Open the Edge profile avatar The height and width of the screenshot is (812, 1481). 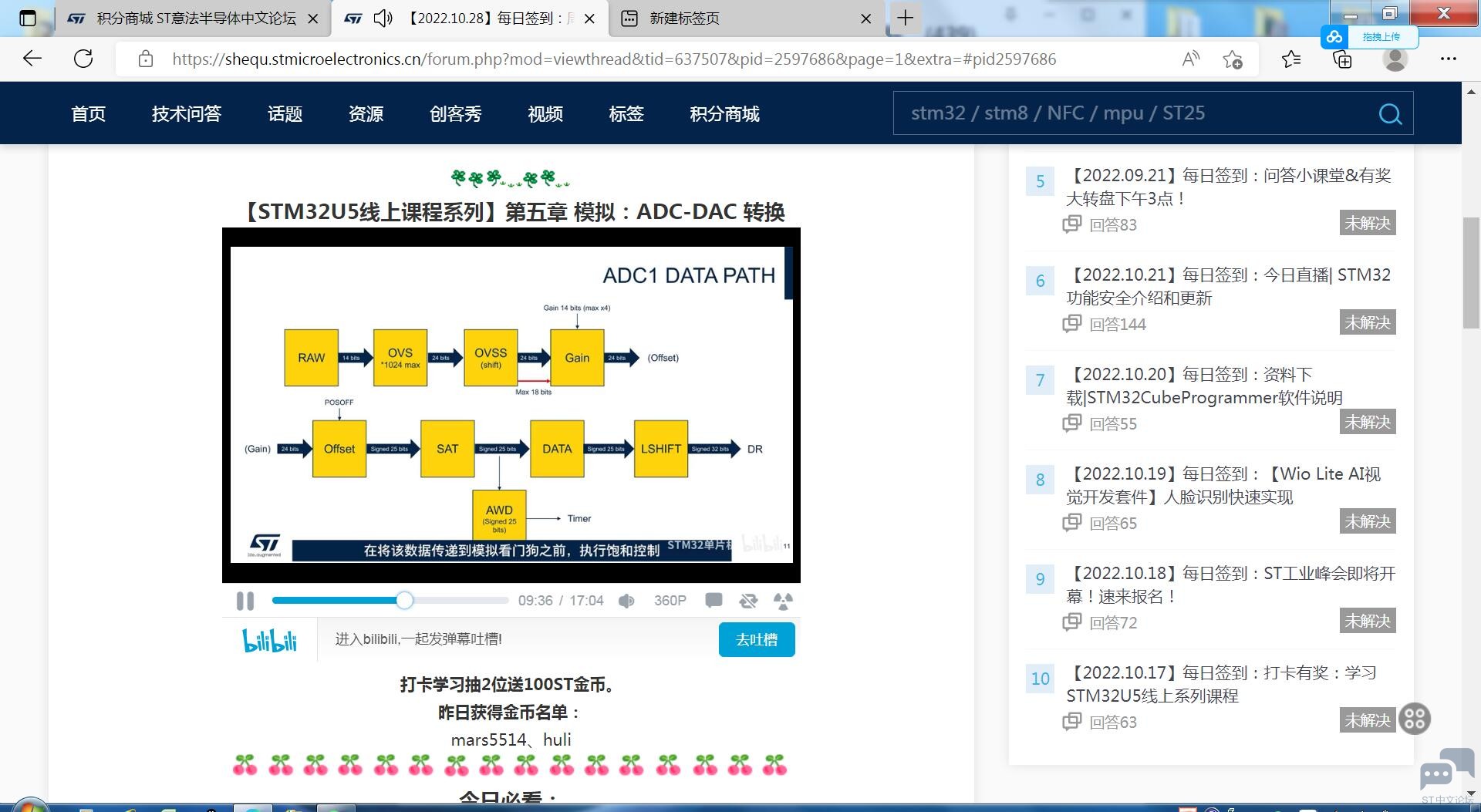[1395, 59]
